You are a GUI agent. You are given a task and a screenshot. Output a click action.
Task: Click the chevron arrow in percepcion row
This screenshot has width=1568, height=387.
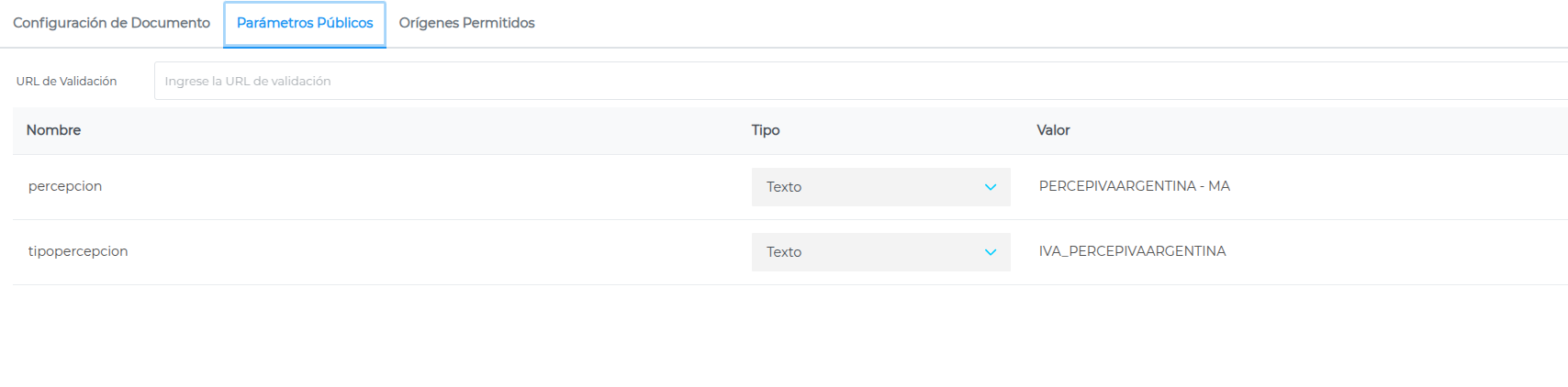991,187
